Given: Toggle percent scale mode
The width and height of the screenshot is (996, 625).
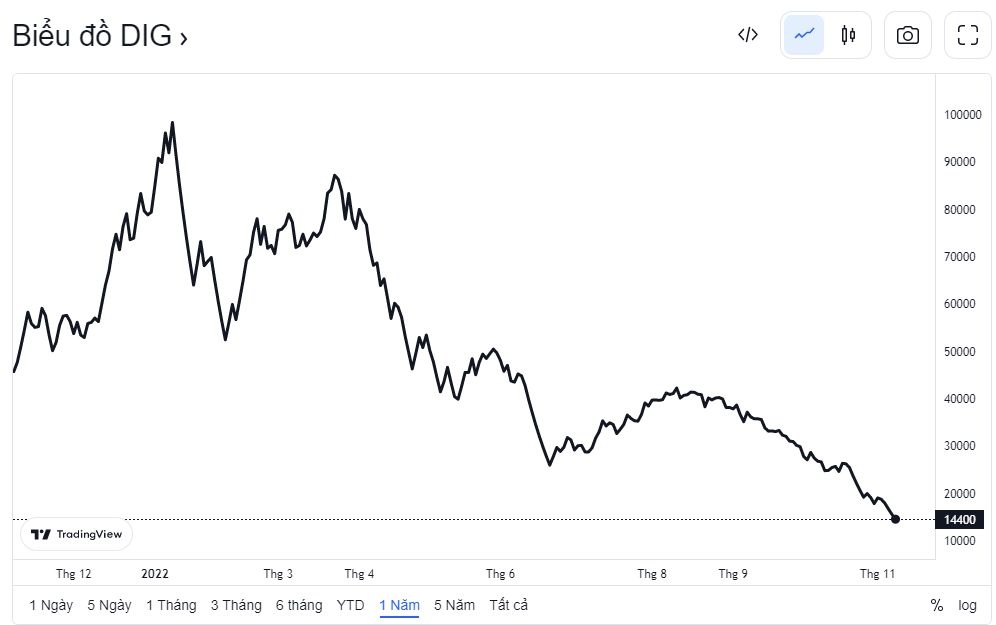Looking at the screenshot, I should click(937, 605).
